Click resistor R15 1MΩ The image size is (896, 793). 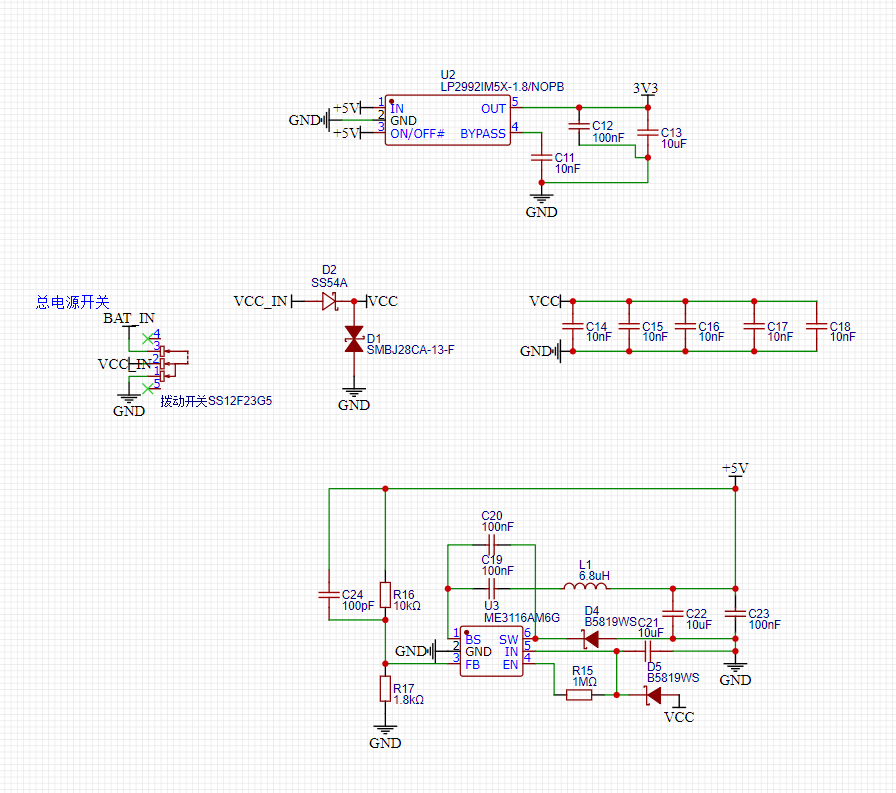point(580,694)
